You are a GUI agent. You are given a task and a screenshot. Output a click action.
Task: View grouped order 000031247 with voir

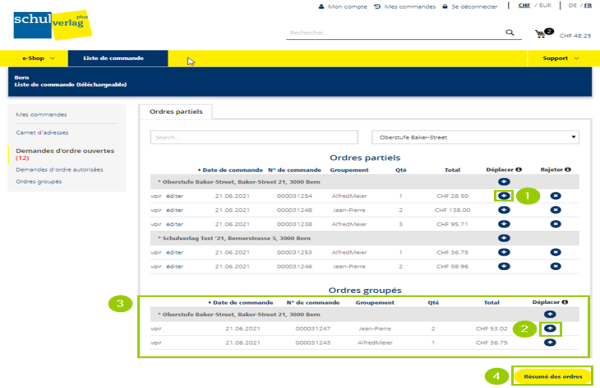(156, 329)
